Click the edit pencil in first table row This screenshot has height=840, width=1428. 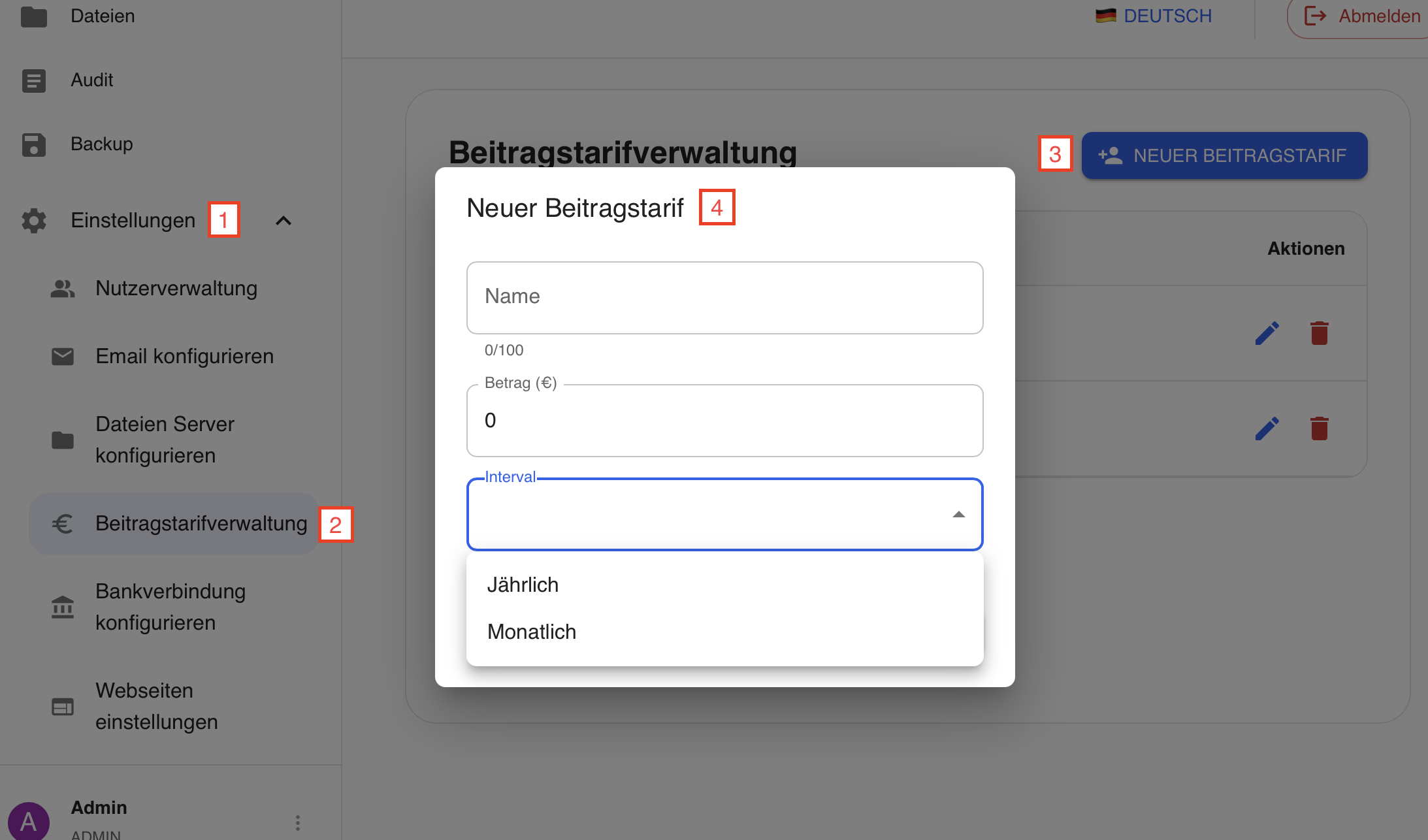coord(1267,333)
